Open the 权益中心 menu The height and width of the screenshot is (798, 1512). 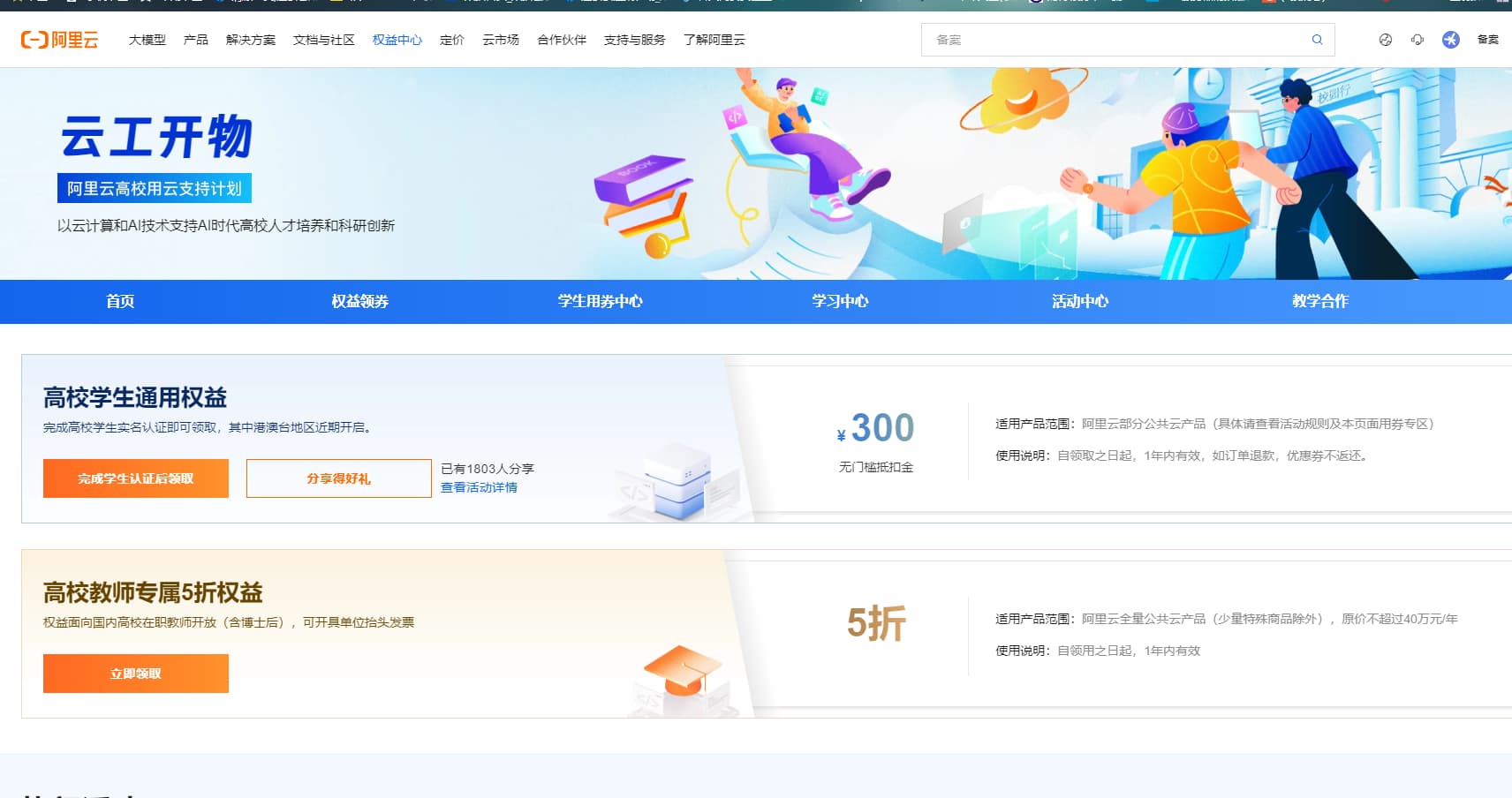(397, 40)
